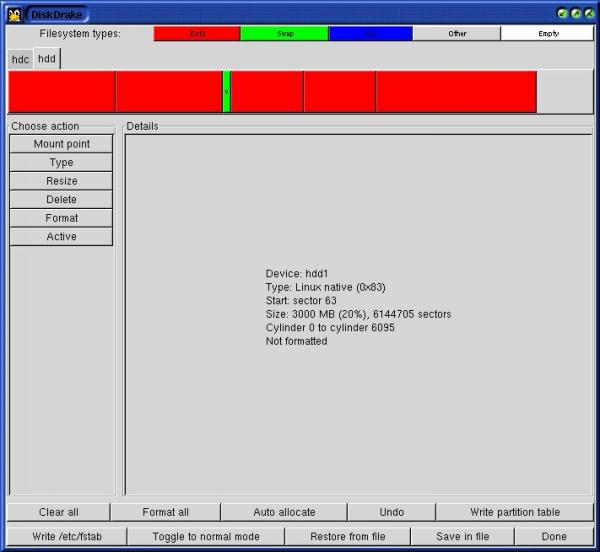Viewport: 600px width, 552px height.
Task: Click the green Swap filesystem type legend
Action: click(285, 33)
